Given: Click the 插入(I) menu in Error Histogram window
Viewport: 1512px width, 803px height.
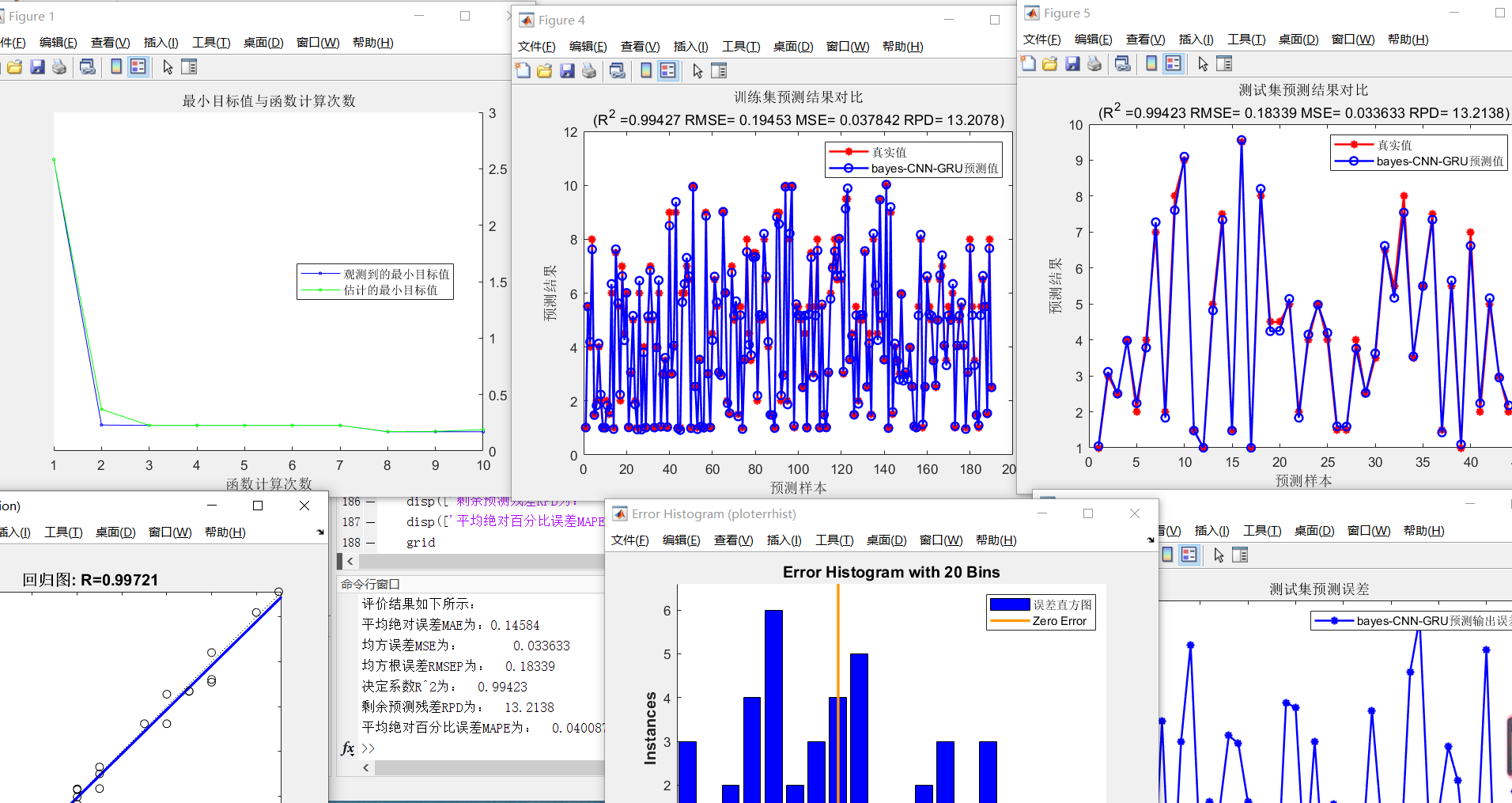Looking at the screenshot, I should (x=784, y=540).
